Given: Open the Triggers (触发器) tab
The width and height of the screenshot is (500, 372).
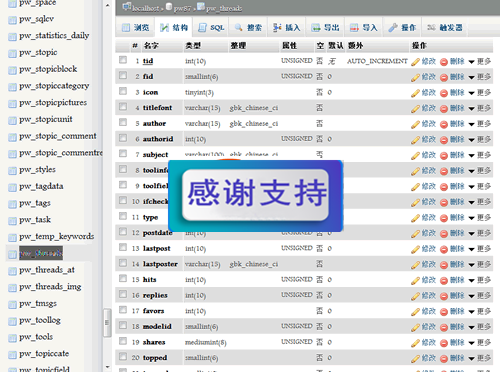Looking at the screenshot, I should point(445,28).
